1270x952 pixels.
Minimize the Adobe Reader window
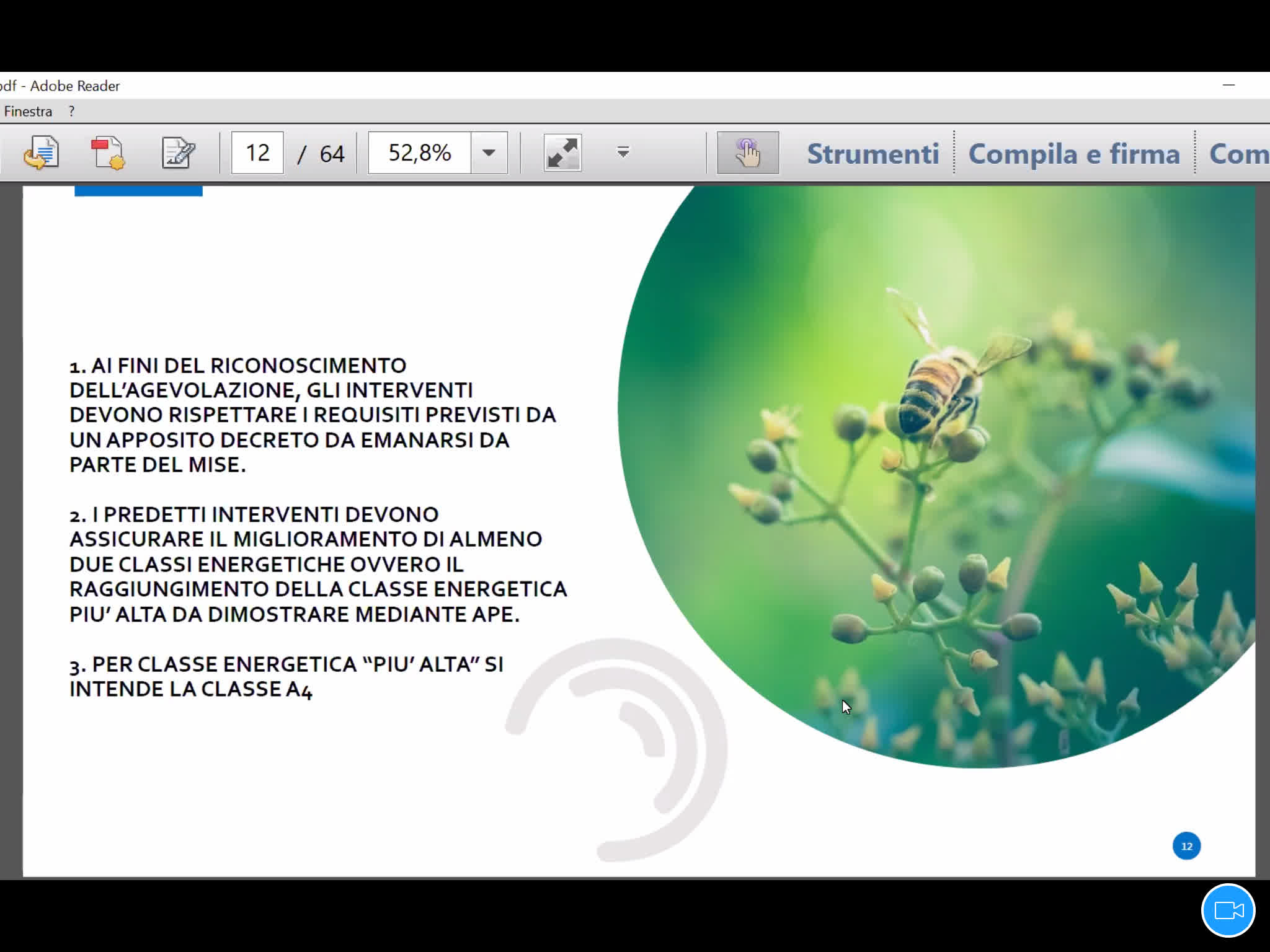click(1228, 86)
